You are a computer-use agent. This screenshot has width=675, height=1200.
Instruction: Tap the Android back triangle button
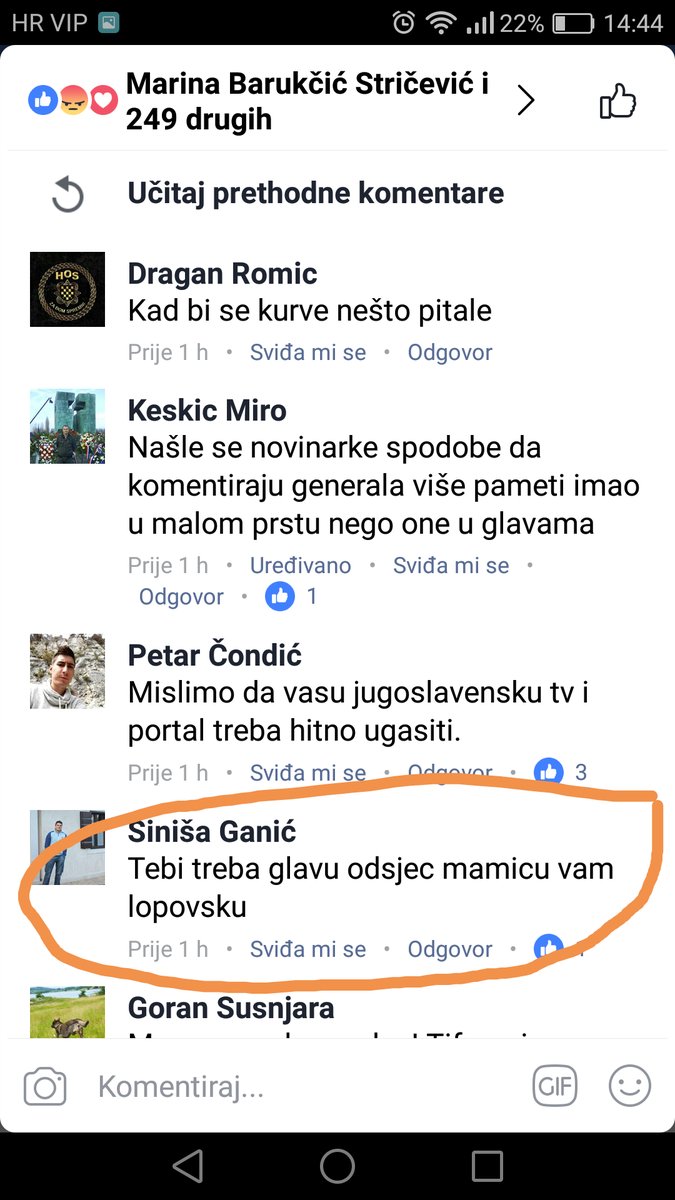[x=188, y=1165]
